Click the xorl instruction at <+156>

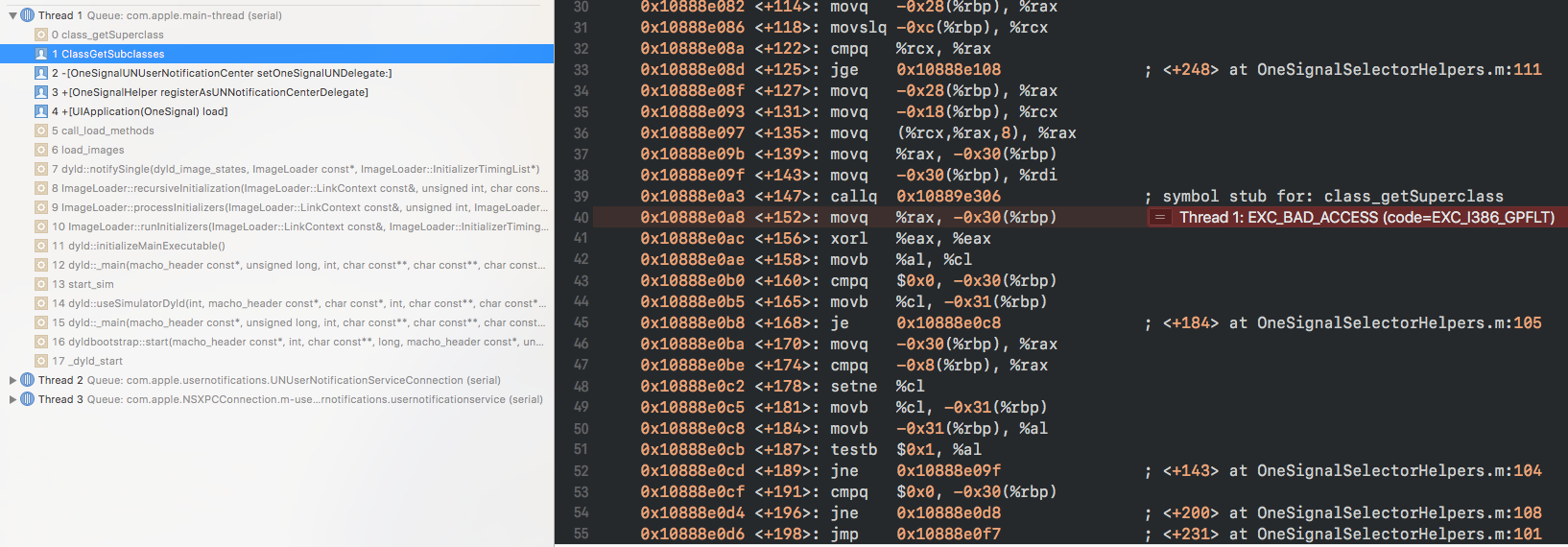(x=848, y=239)
